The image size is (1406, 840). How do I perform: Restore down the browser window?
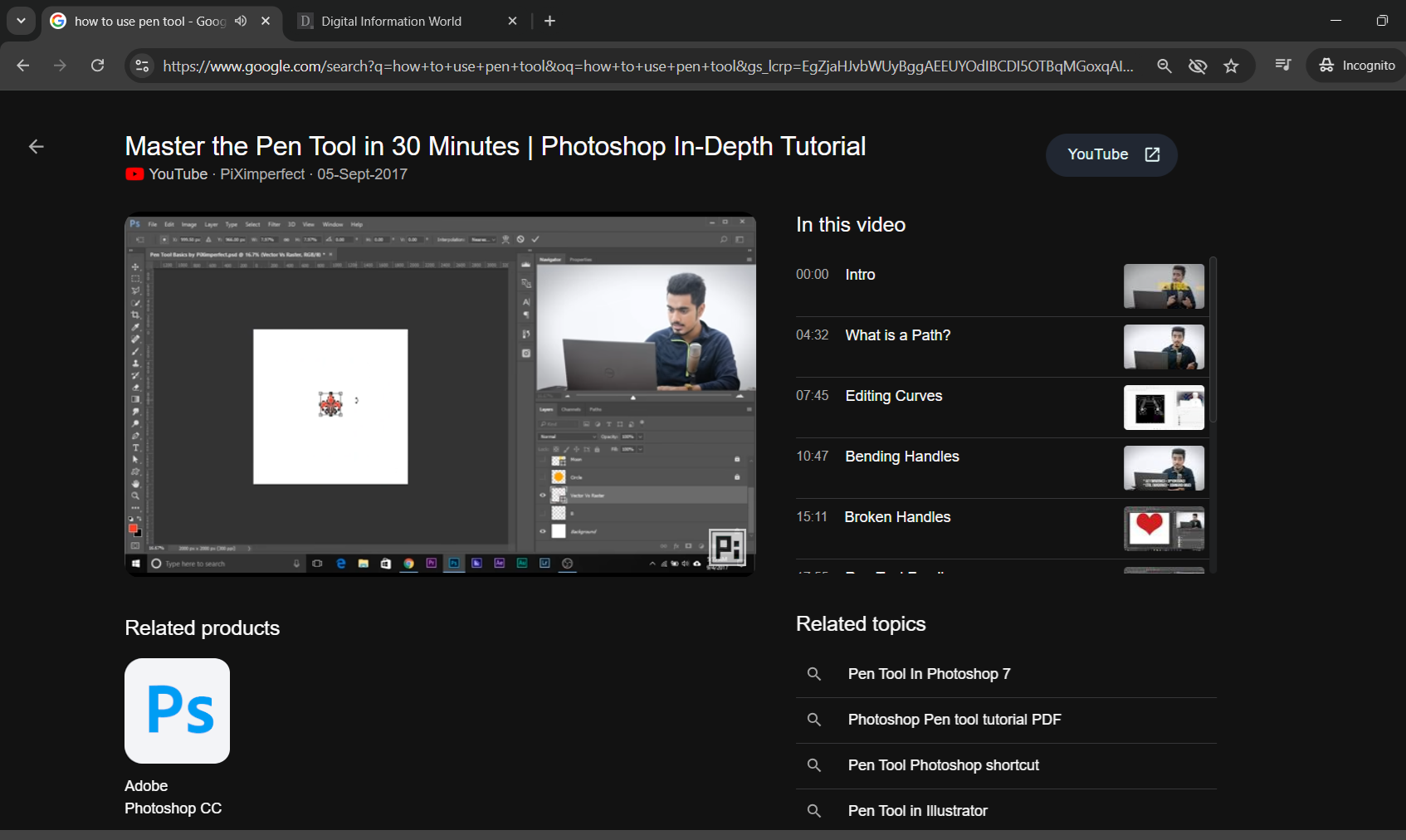(x=1382, y=21)
